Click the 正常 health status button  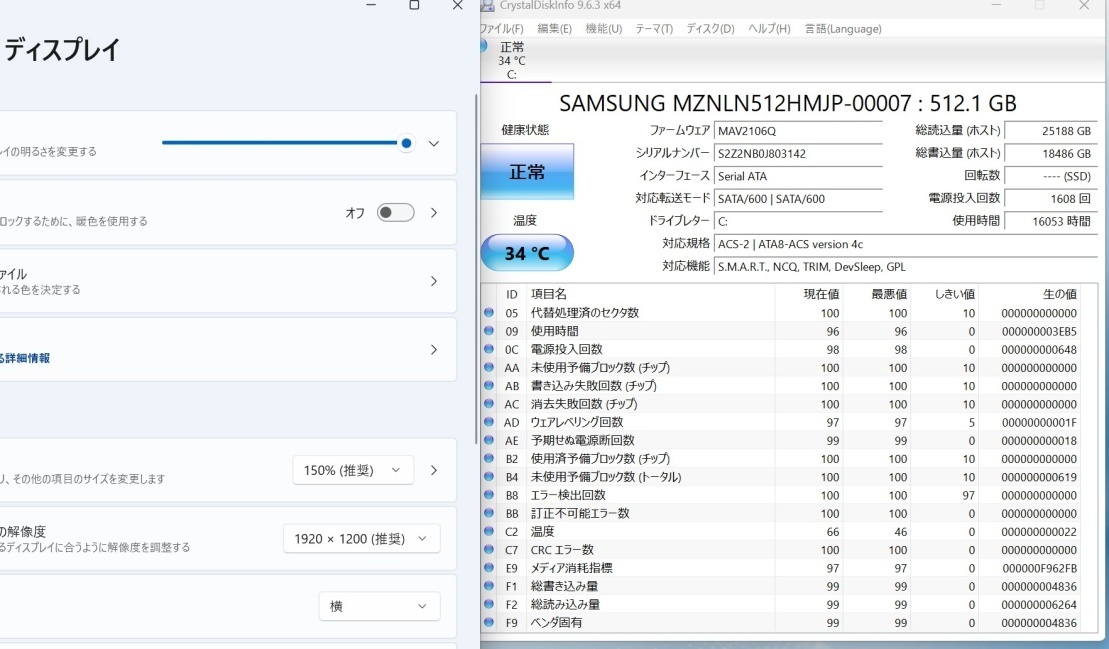[527, 172]
